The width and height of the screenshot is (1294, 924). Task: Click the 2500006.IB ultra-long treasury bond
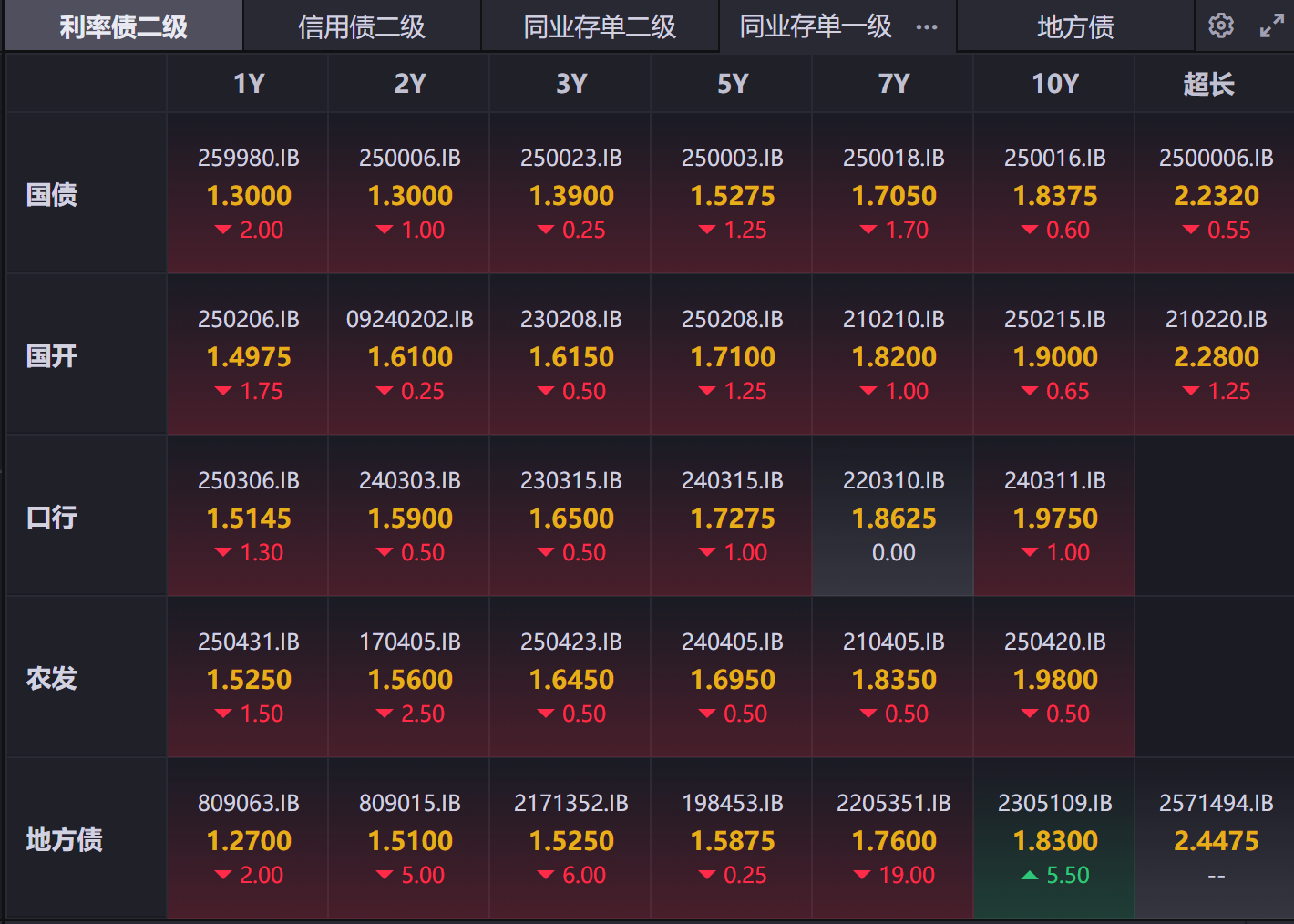tap(1216, 159)
